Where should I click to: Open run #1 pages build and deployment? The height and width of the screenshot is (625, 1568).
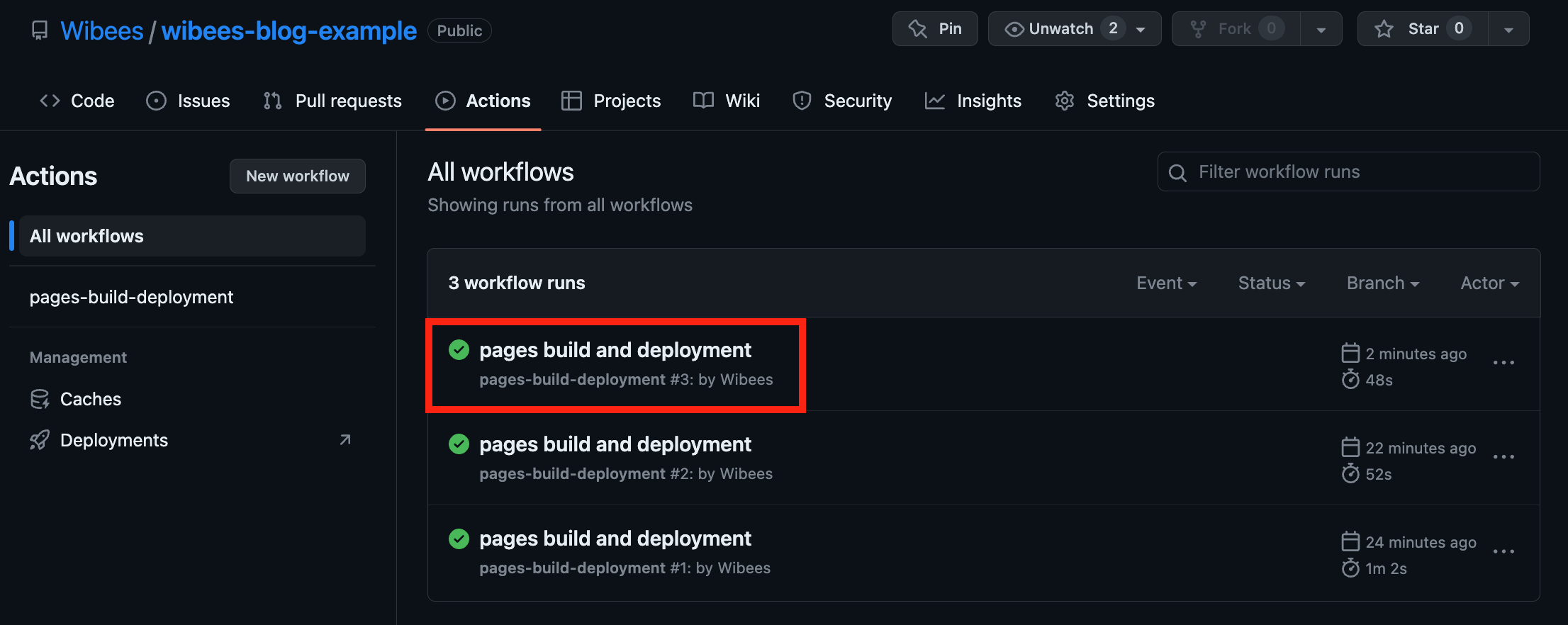(615, 539)
